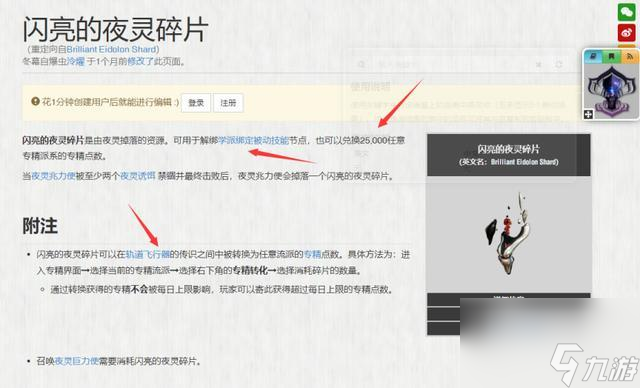
Task: Click the shard item image in infobox
Action: click(x=509, y=234)
